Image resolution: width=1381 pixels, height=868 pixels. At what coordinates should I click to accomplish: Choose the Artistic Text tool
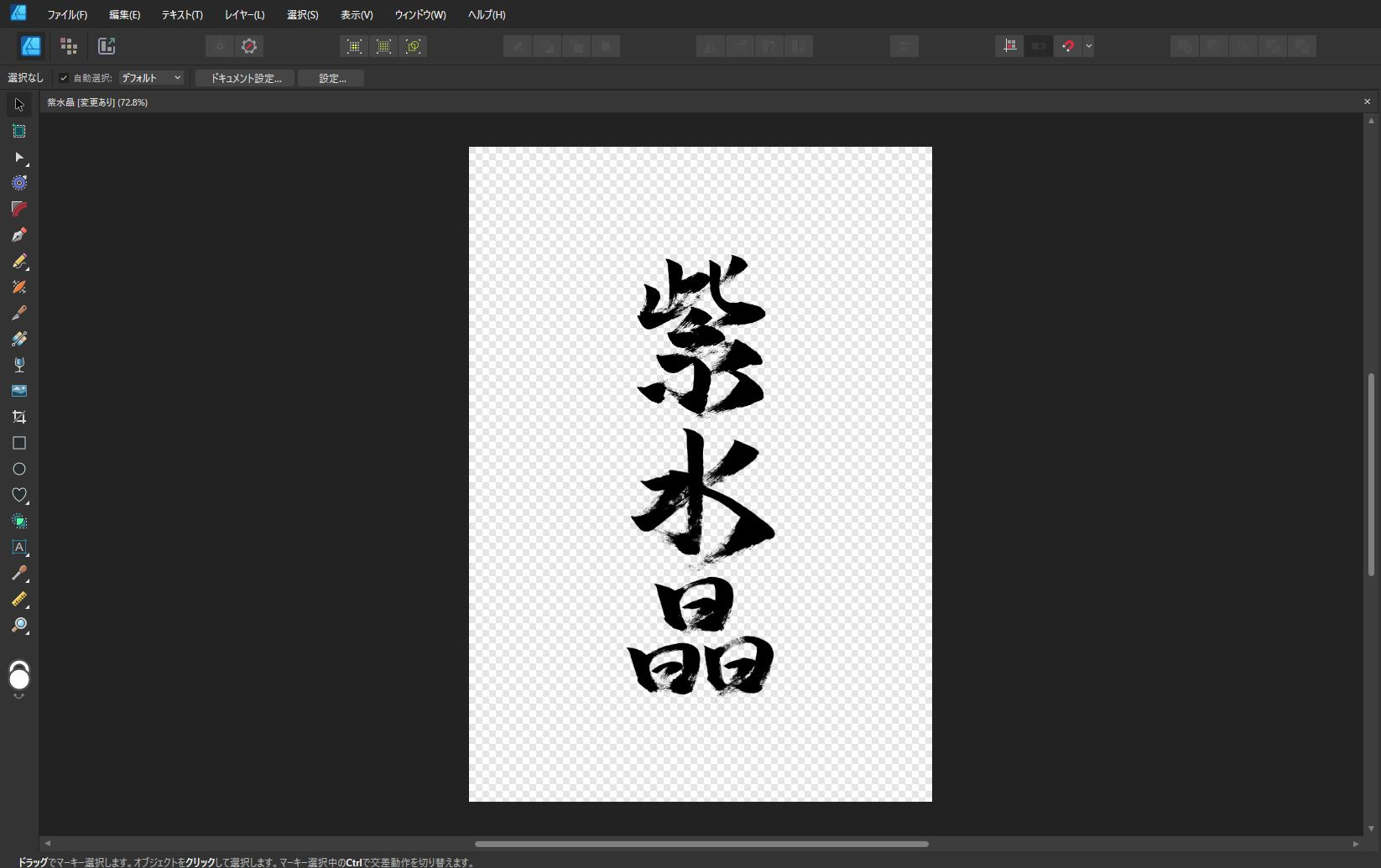pos(19,547)
